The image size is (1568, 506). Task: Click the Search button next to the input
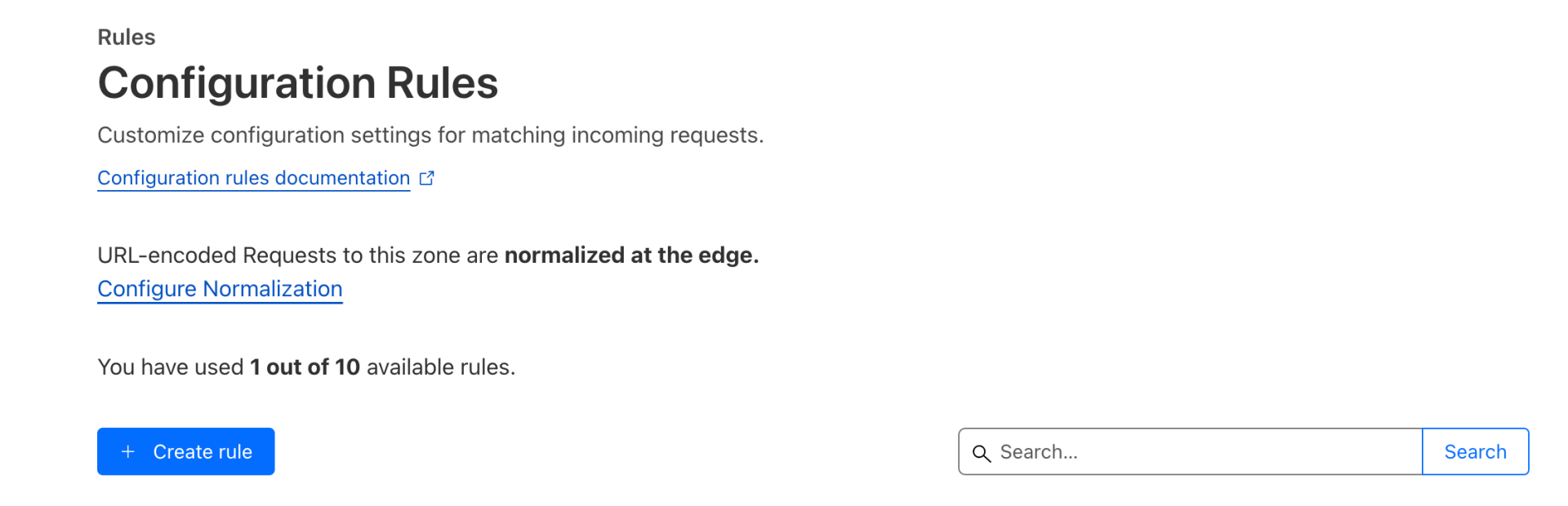pyautogui.click(x=1475, y=451)
